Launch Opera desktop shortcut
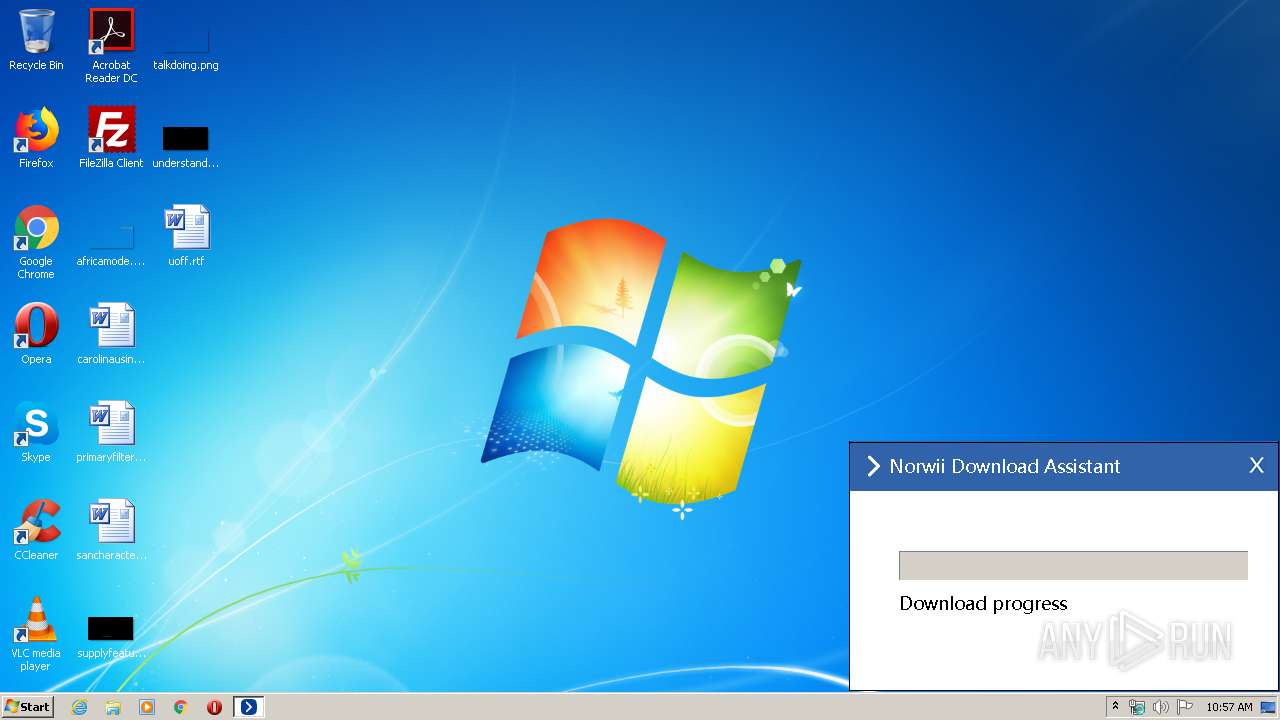Viewport: 1280px width, 720px height. (x=36, y=334)
